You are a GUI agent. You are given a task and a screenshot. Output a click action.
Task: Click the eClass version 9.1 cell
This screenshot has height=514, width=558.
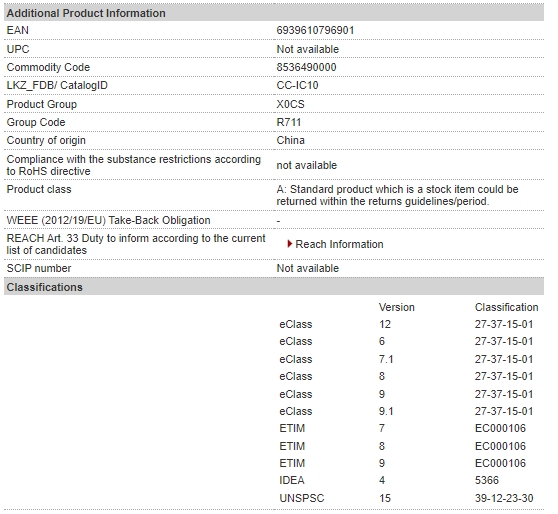click(386, 411)
